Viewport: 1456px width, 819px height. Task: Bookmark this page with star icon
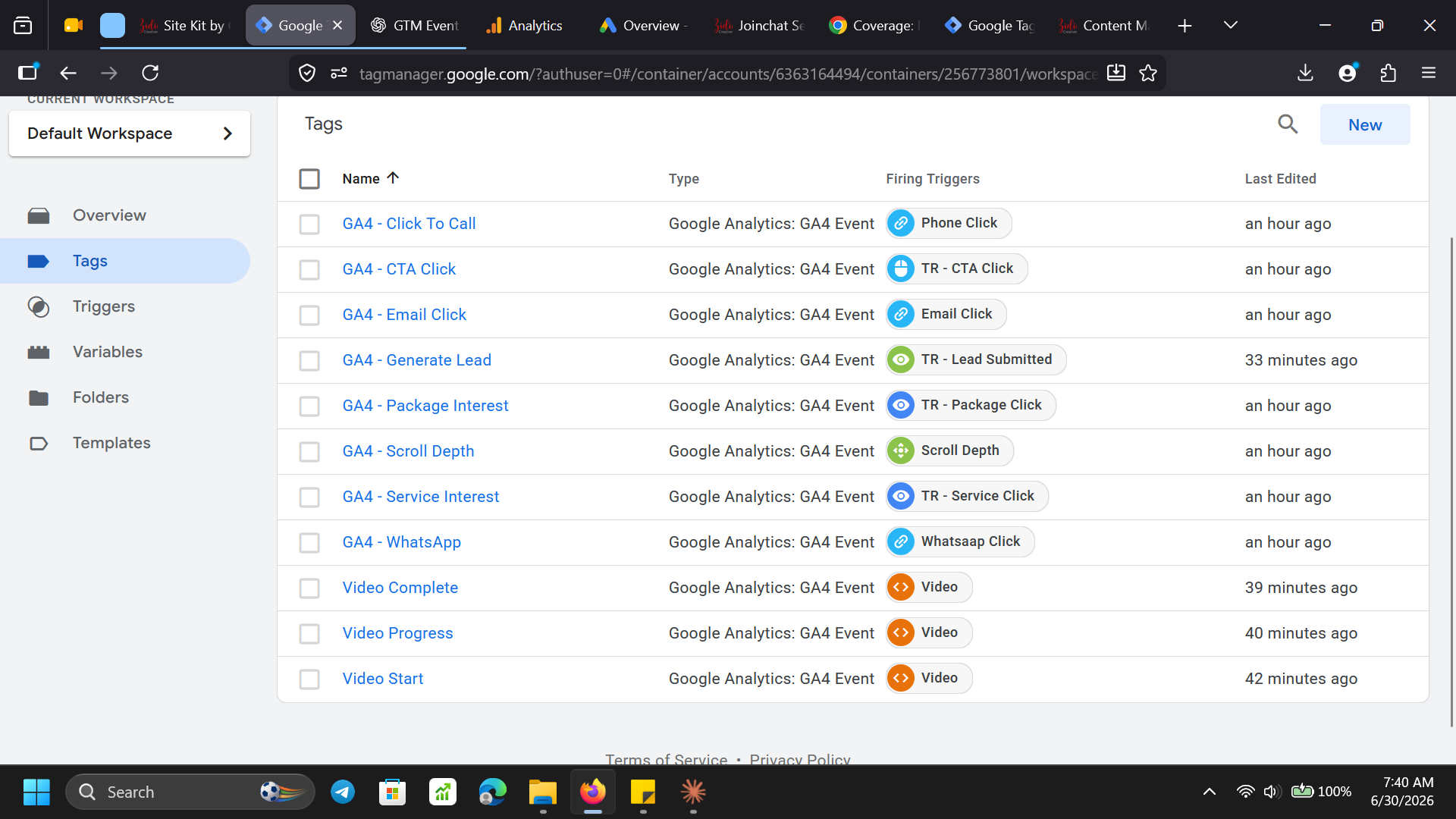tap(1148, 73)
